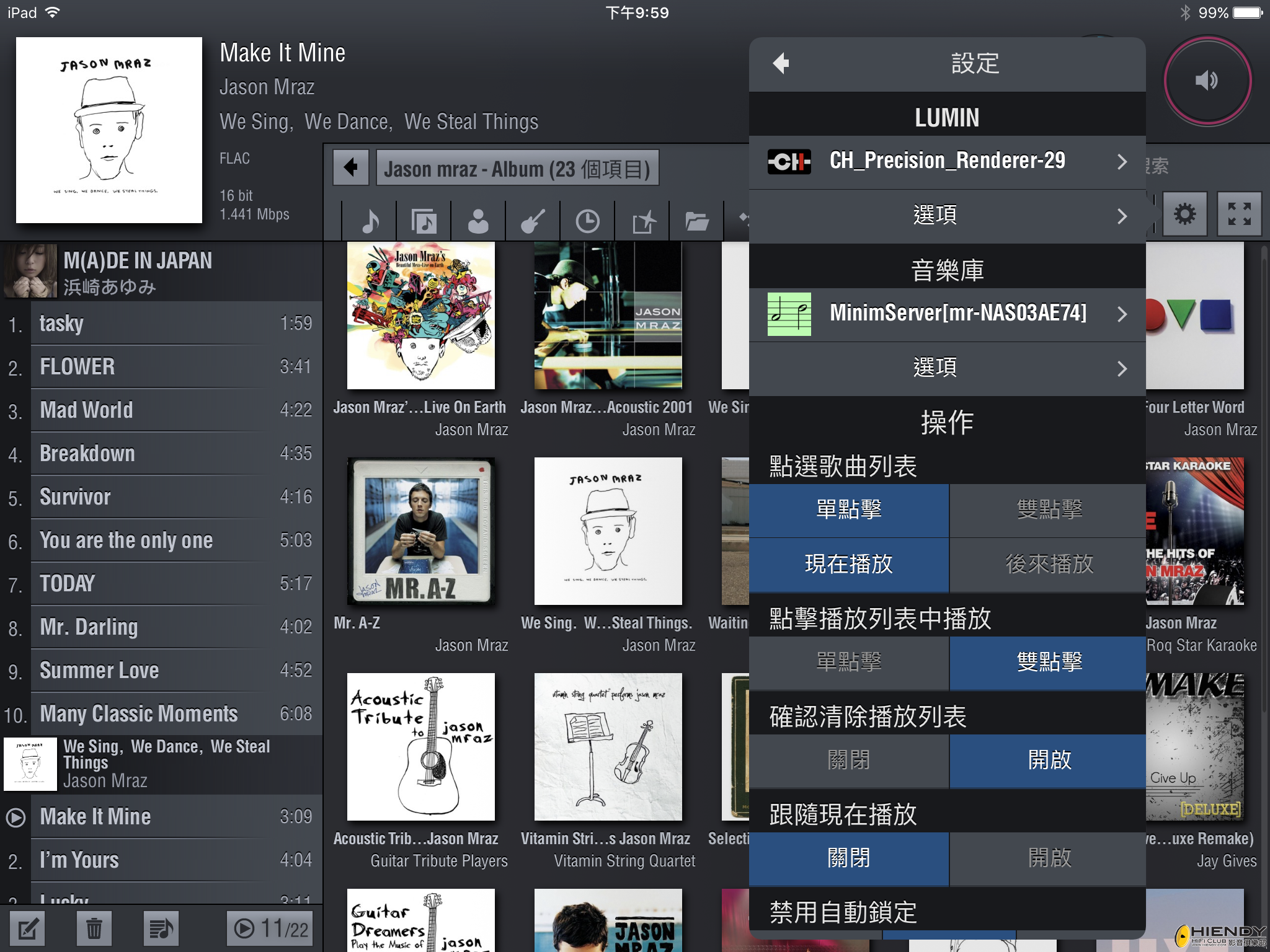The image size is (1270, 952).
Task: Turn 跟隨現在播放 to 關閉
Action: pyautogui.click(x=848, y=858)
